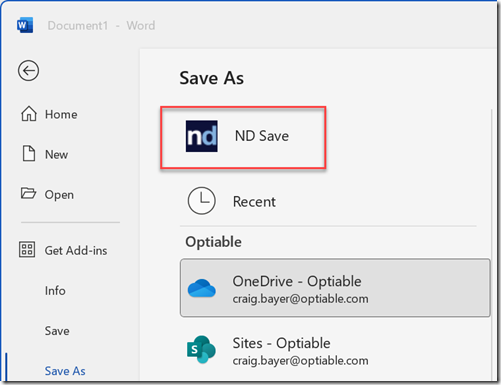This screenshot has width=501, height=385.
Task: Select the Save menu entry
Action: pyautogui.click(x=57, y=331)
